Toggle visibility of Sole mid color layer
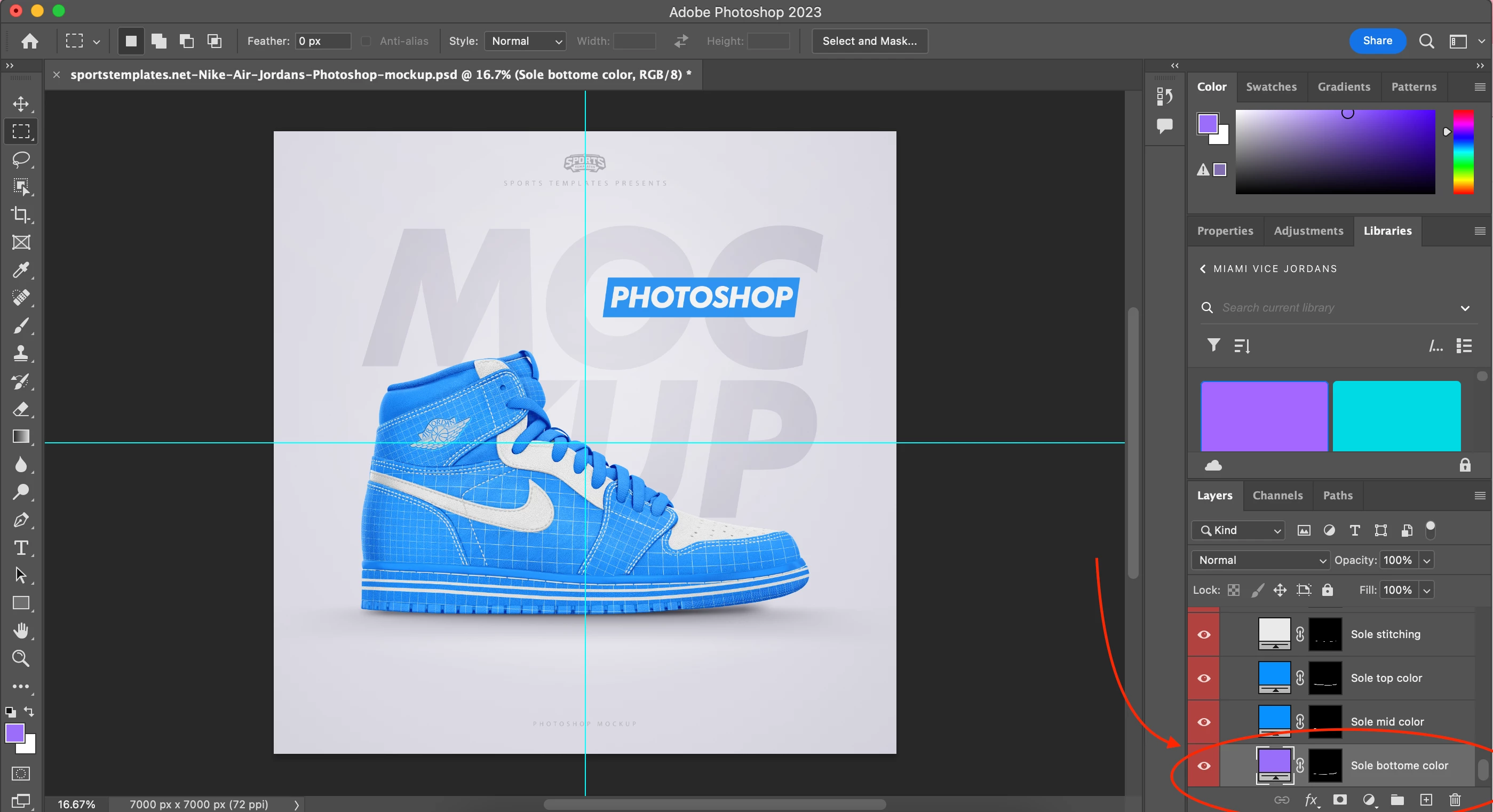Image resolution: width=1493 pixels, height=812 pixels. (x=1204, y=722)
